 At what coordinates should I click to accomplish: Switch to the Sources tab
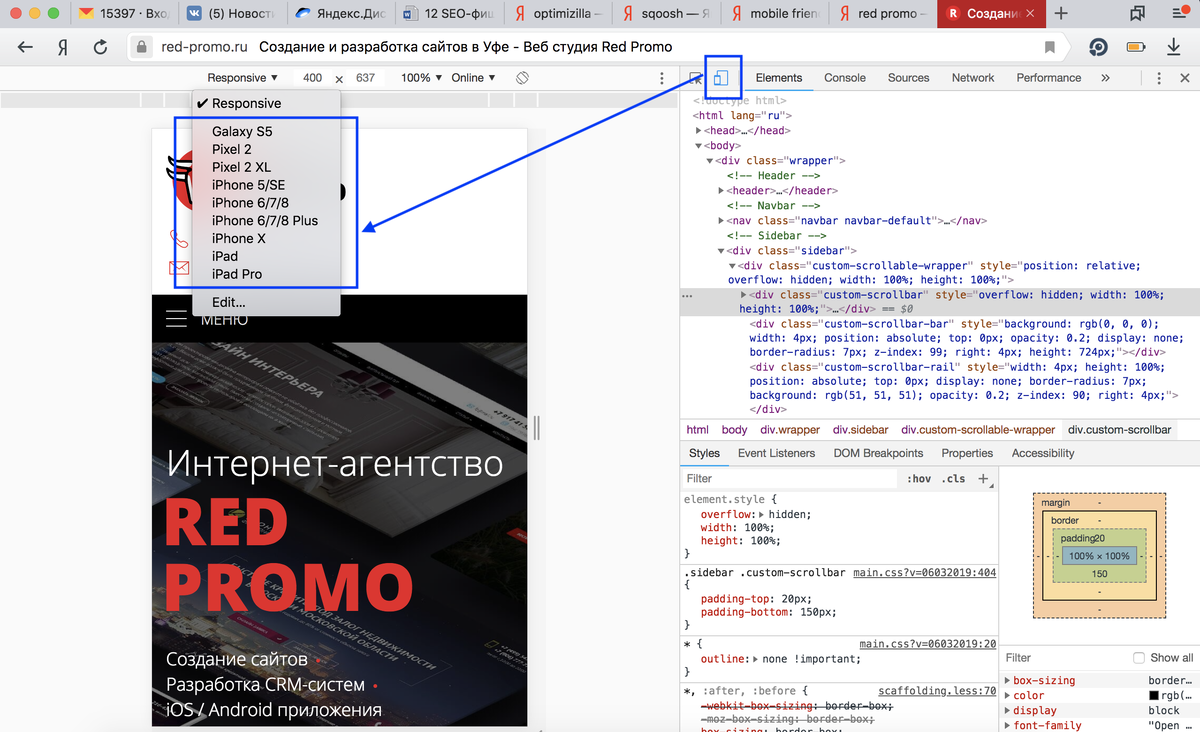(x=909, y=78)
